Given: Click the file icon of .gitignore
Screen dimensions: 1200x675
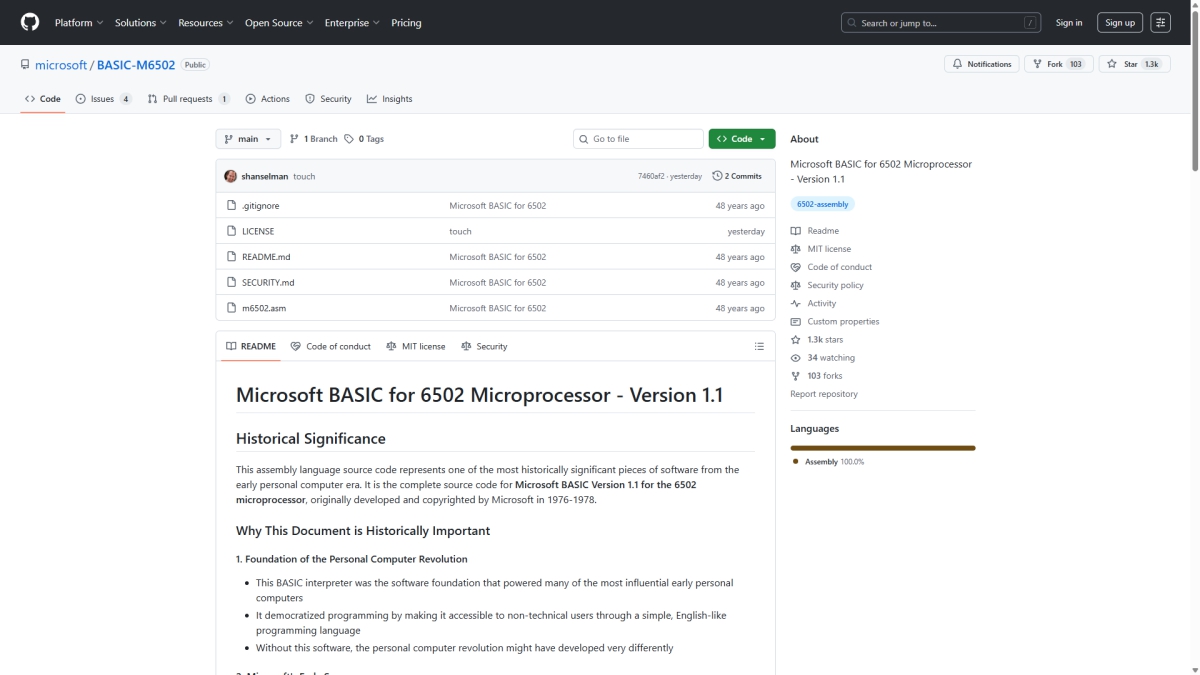Looking at the screenshot, I should point(232,205).
